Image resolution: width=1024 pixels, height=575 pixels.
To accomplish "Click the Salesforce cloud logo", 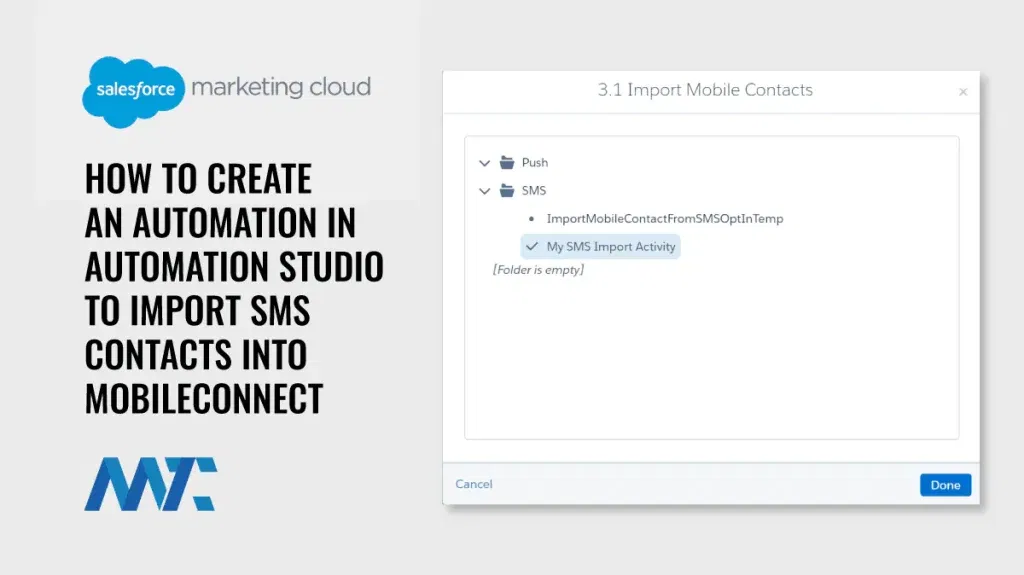I will coord(134,91).
